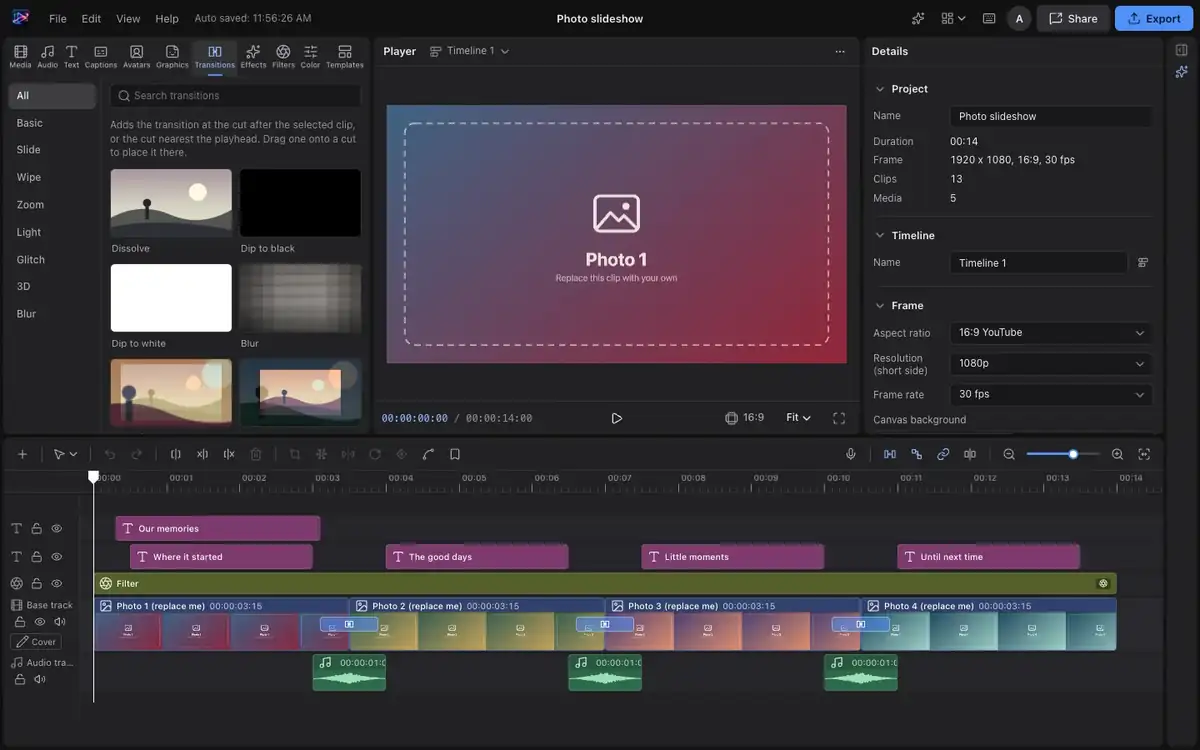The width and height of the screenshot is (1200, 750).
Task: Click the 16:9 ratio button in player
Action: pyautogui.click(x=744, y=418)
